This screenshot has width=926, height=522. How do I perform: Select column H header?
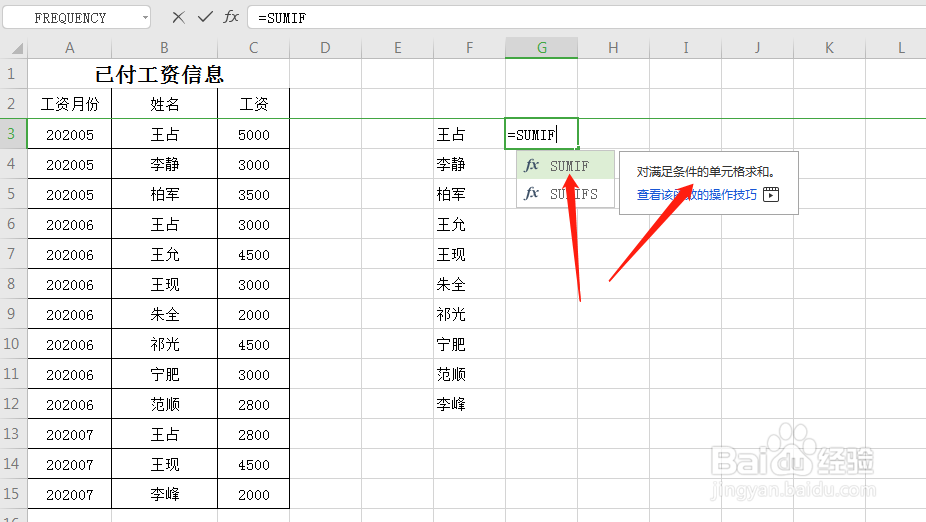coord(614,48)
